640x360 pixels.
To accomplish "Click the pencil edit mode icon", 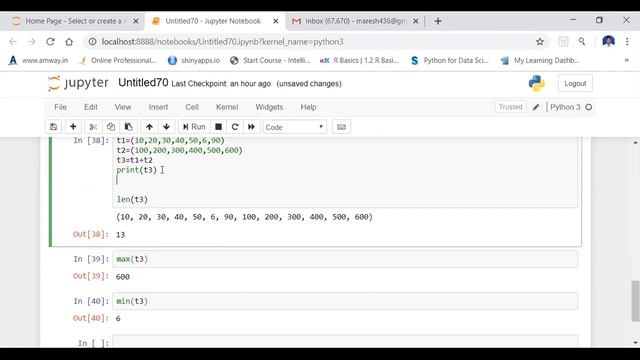I will 536,107.
